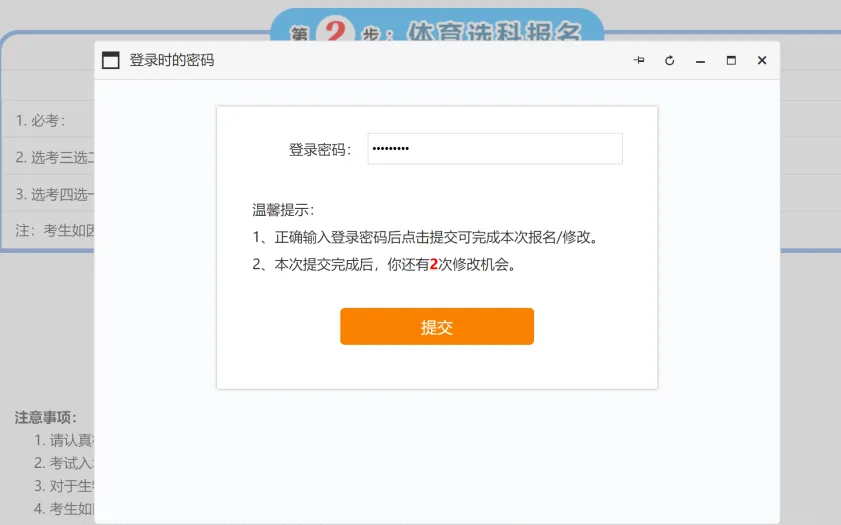Close the 登录时的密码 dialog
This screenshot has width=841, height=525.
pos(762,60)
